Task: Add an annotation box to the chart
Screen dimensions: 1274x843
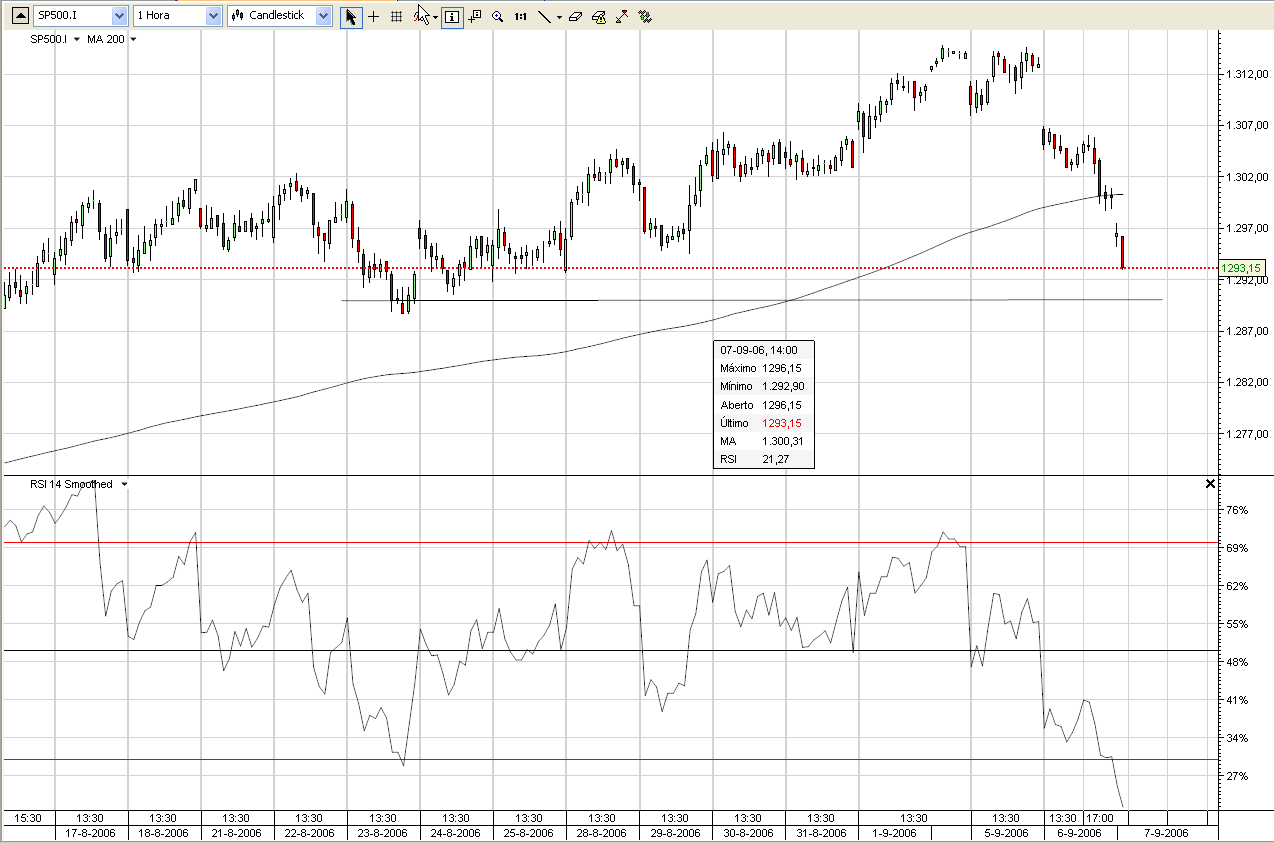Action: coord(473,15)
